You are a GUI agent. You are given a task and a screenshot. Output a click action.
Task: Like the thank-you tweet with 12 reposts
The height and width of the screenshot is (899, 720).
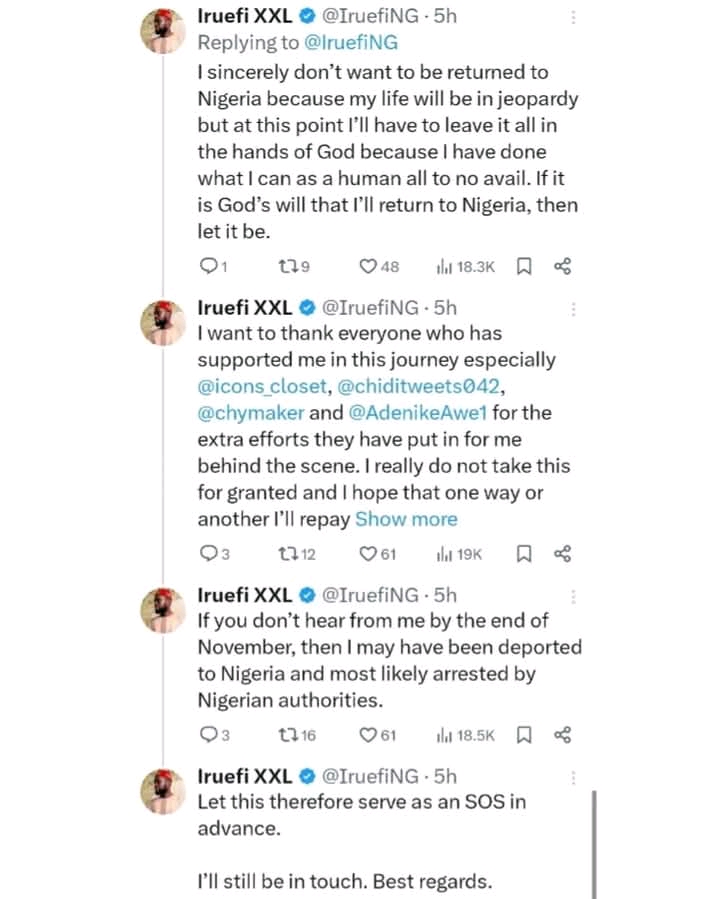coord(368,553)
